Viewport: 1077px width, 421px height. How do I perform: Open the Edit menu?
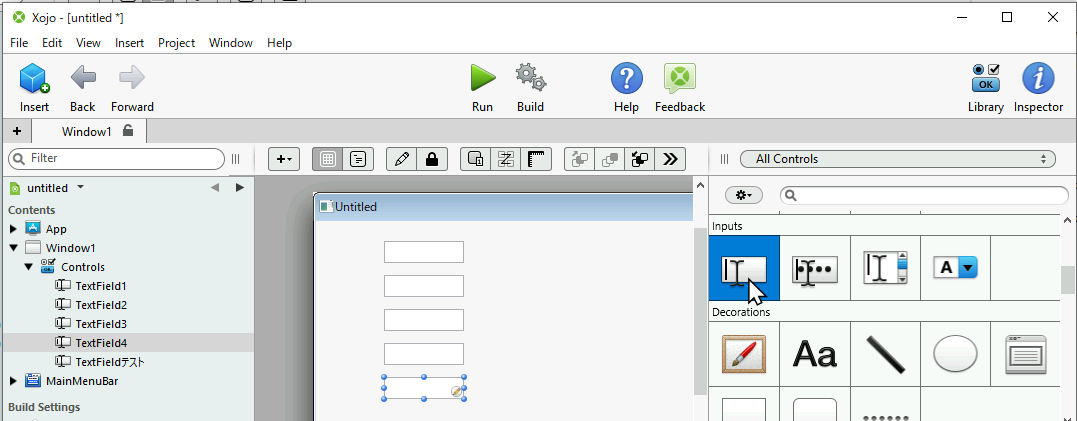pos(52,43)
